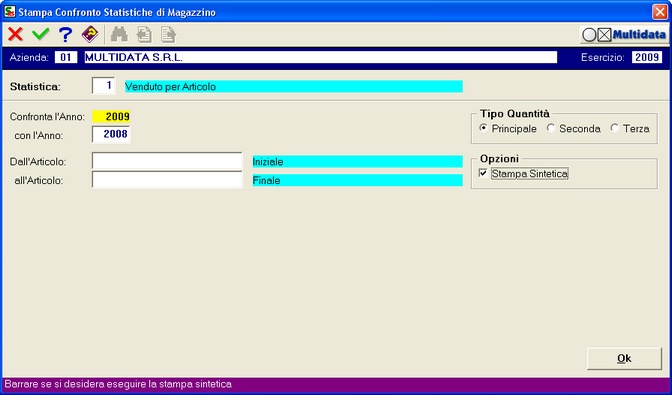Focus the Statistica number field
Screen dimensions: 672x395
103,86
